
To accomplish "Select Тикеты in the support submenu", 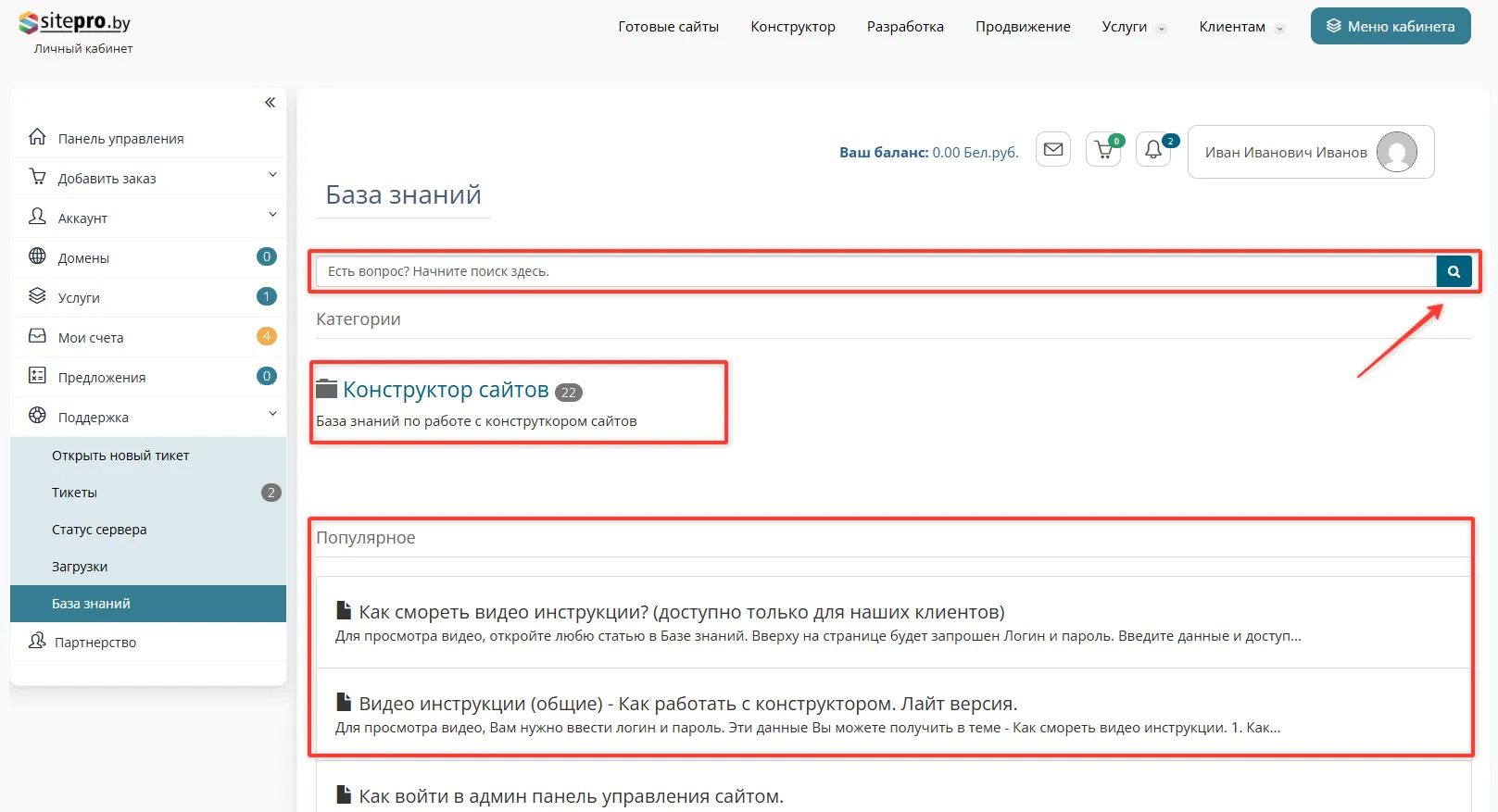I will pyautogui.click(x=74, y=493).
